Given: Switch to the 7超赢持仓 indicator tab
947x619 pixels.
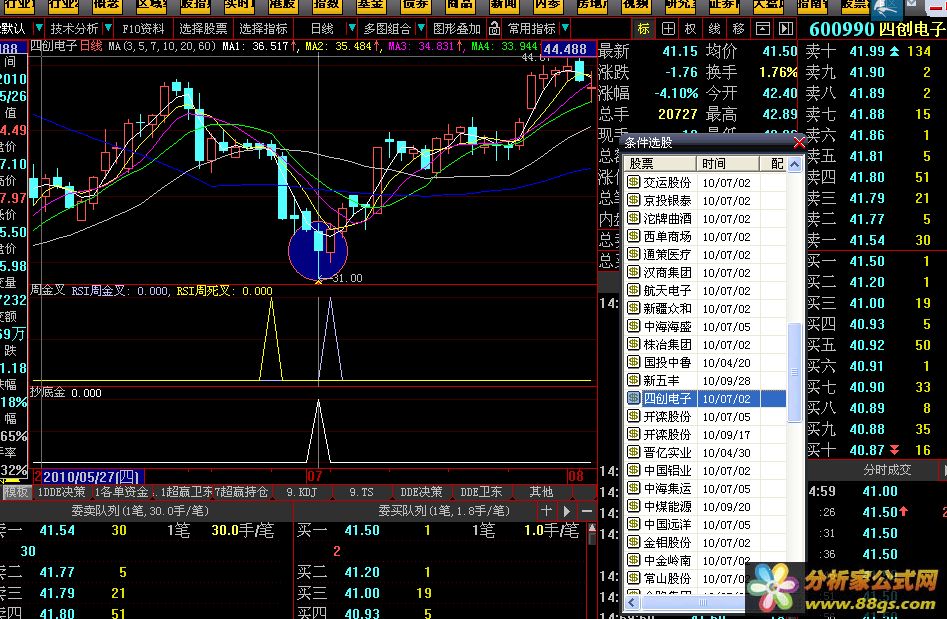Looking at the screenshot, I should tap(242, 492).
